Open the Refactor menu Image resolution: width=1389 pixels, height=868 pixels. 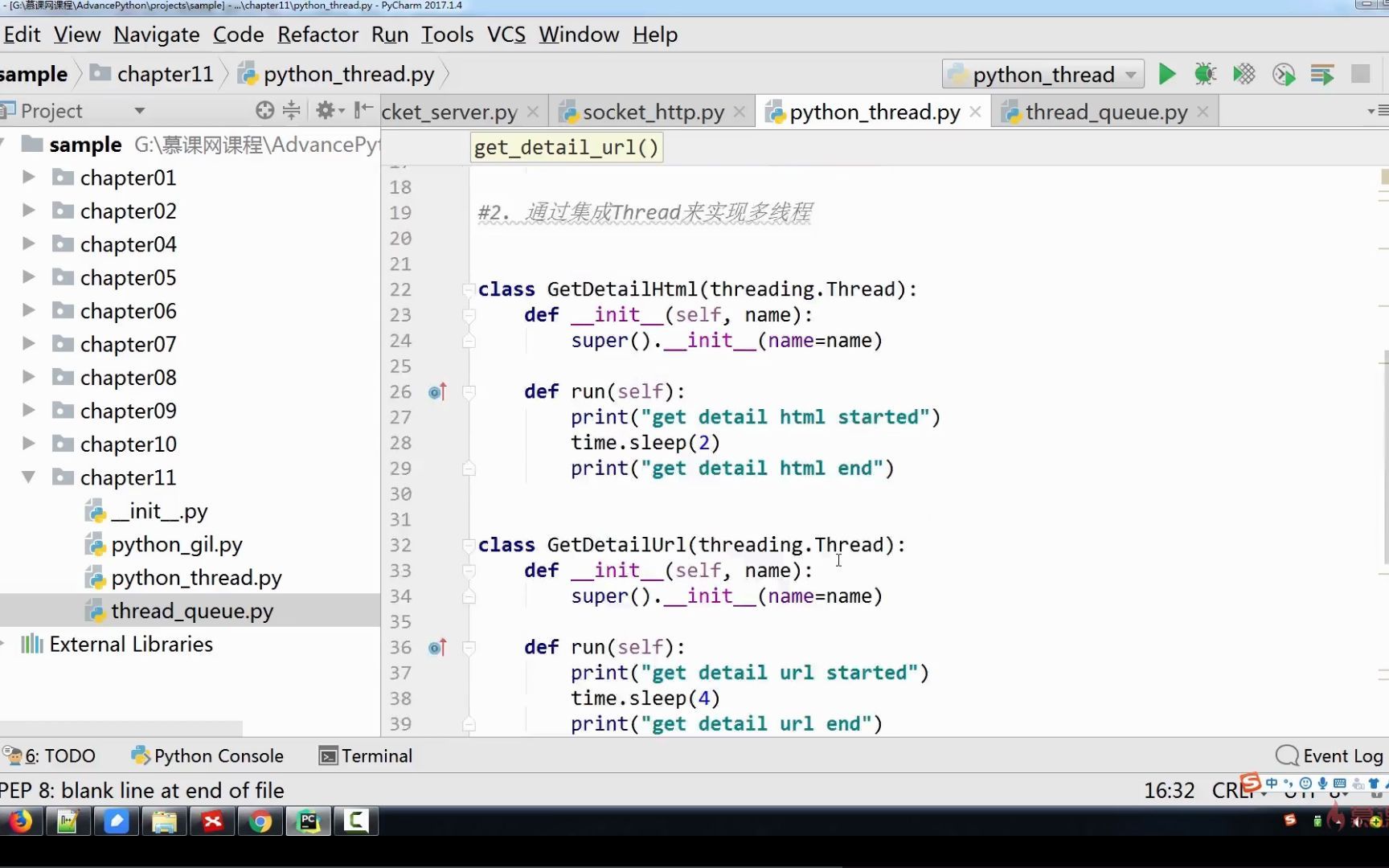pos(318,35)
